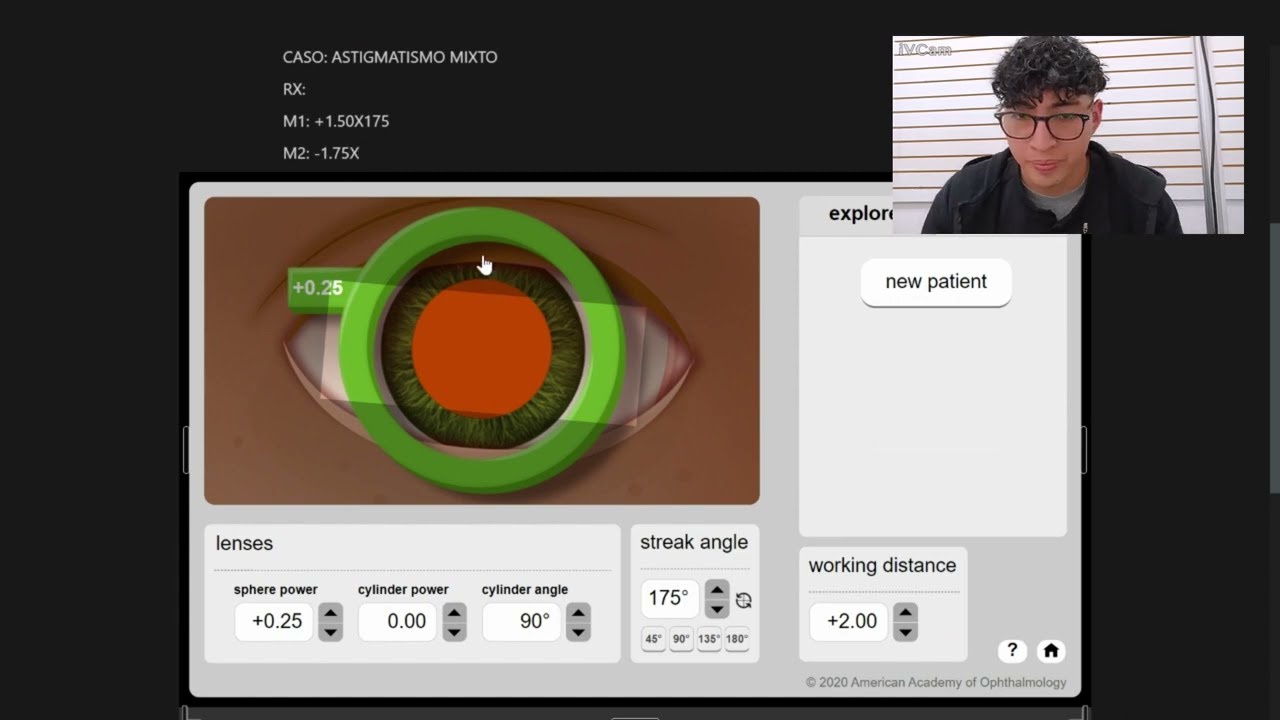The height and width of the screenshot is (720, 1280).
Task: Select the cylinder power value field
Action: pyautogui.click(x=398, y=621)
